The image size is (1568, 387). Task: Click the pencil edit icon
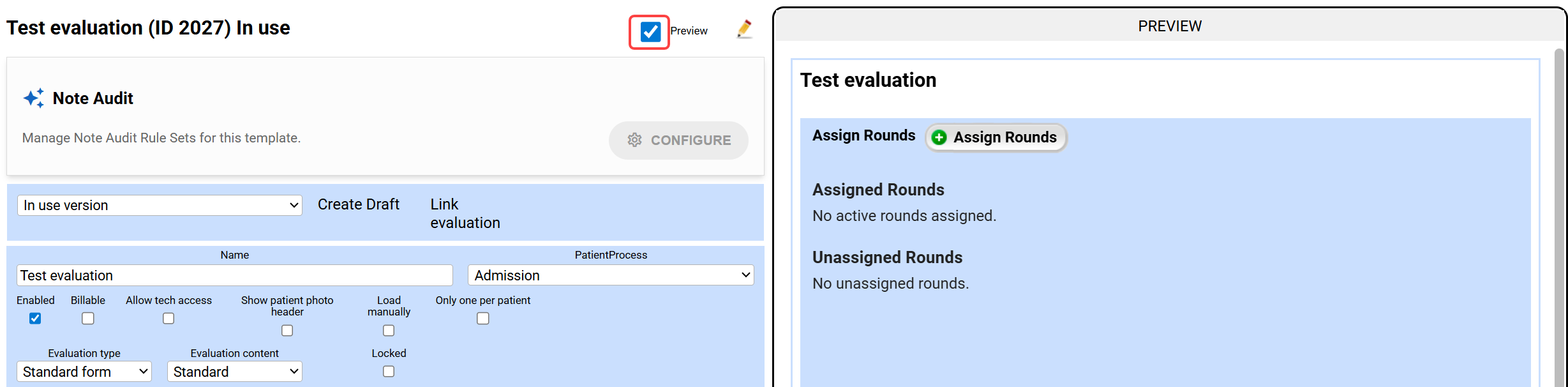pos(744,29)
